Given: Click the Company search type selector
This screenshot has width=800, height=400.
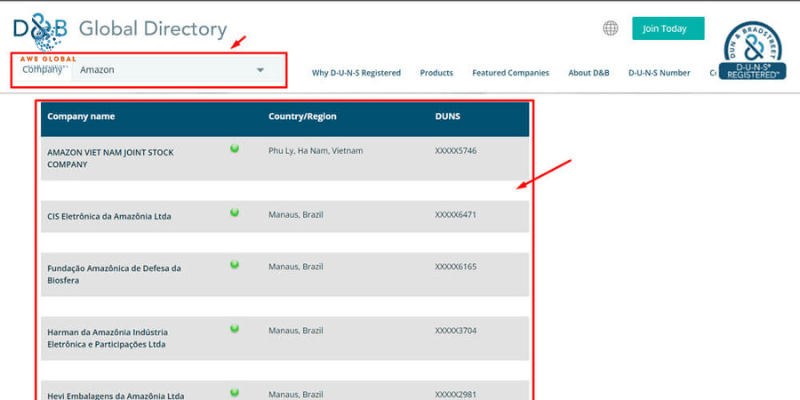Looking at the screenshot, I should 42,70.
